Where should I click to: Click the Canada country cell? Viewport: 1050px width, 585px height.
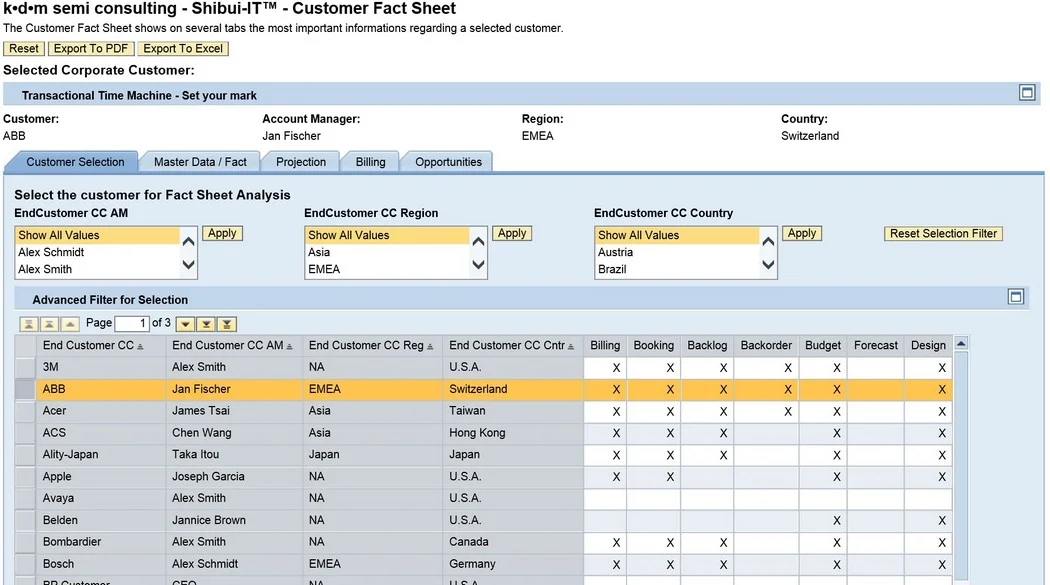pos(514,542)
